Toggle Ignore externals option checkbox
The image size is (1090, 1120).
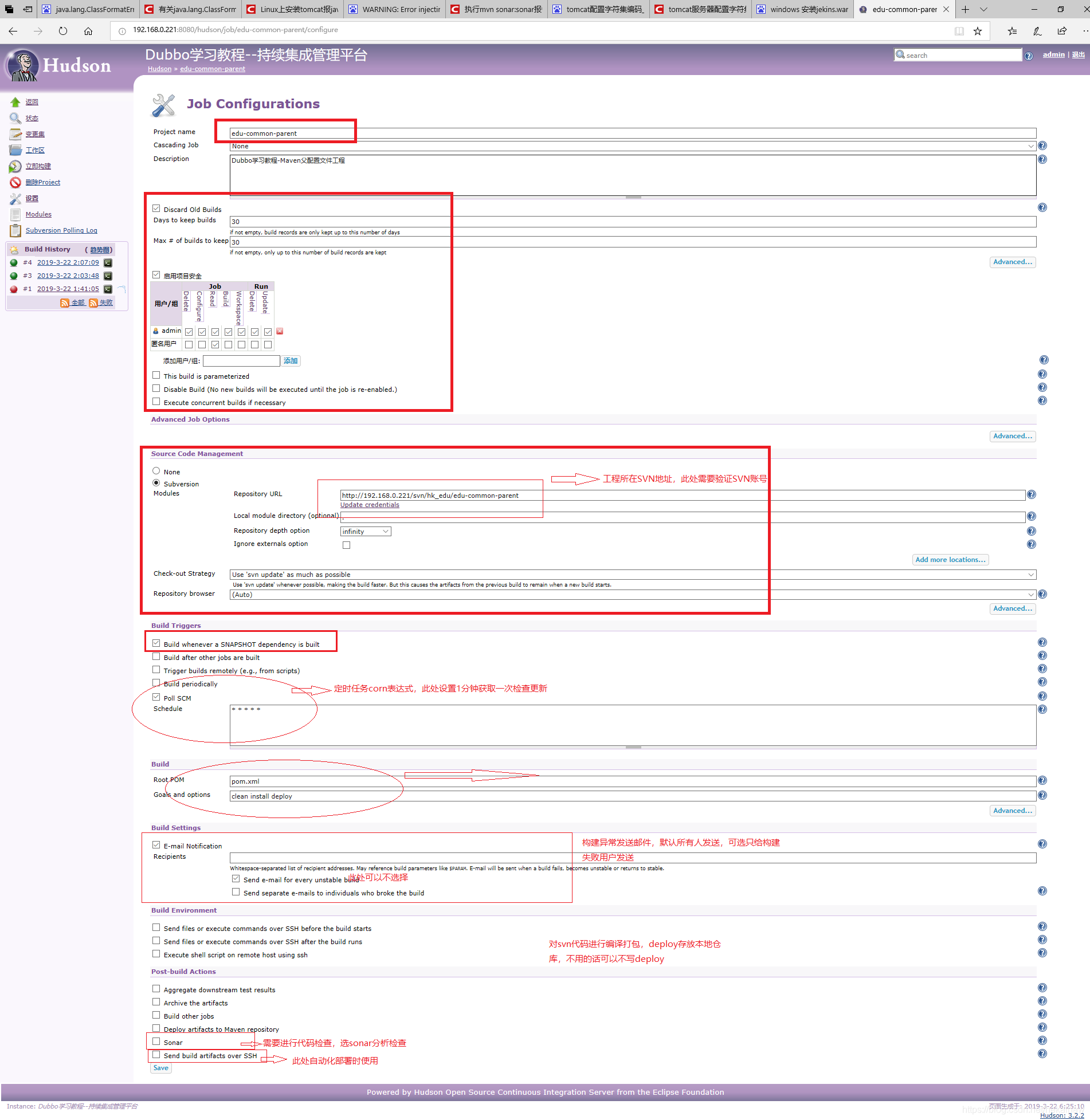tap(346, 545)
